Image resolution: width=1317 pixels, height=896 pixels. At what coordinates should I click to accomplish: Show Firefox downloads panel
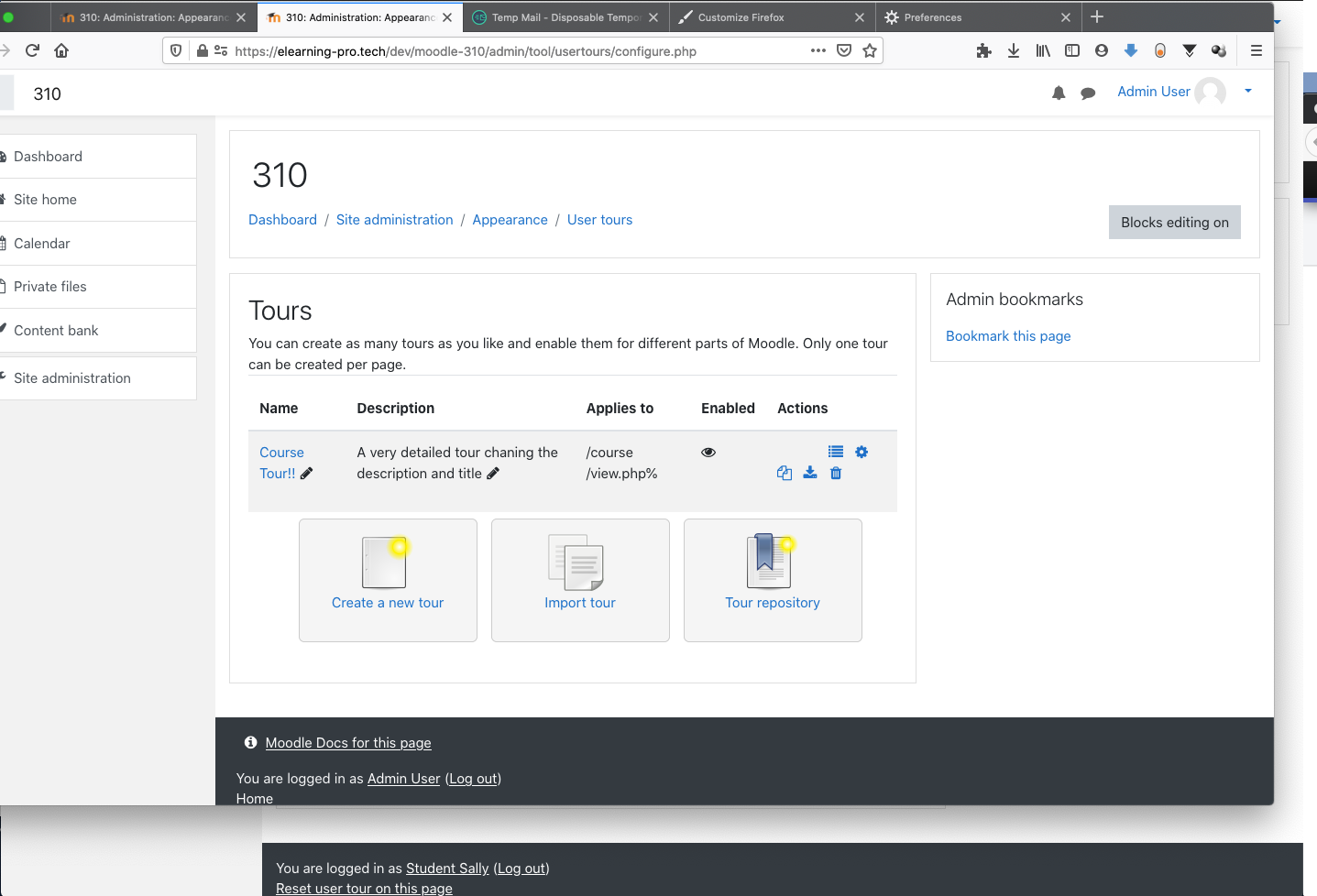(x=1014, y=50)
